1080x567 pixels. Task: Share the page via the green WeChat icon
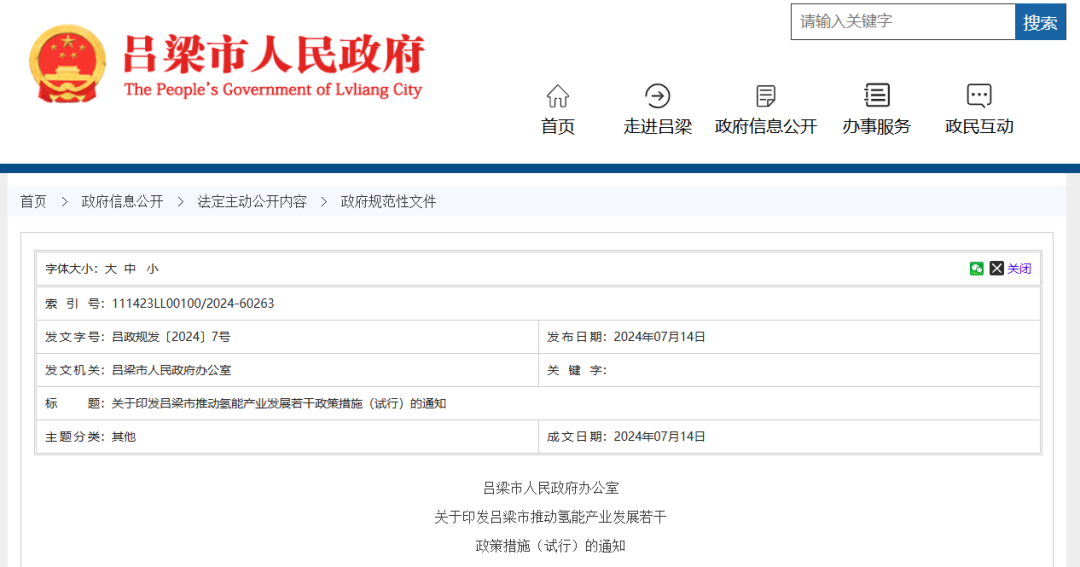pyautogui.click(x=977, y=269)
